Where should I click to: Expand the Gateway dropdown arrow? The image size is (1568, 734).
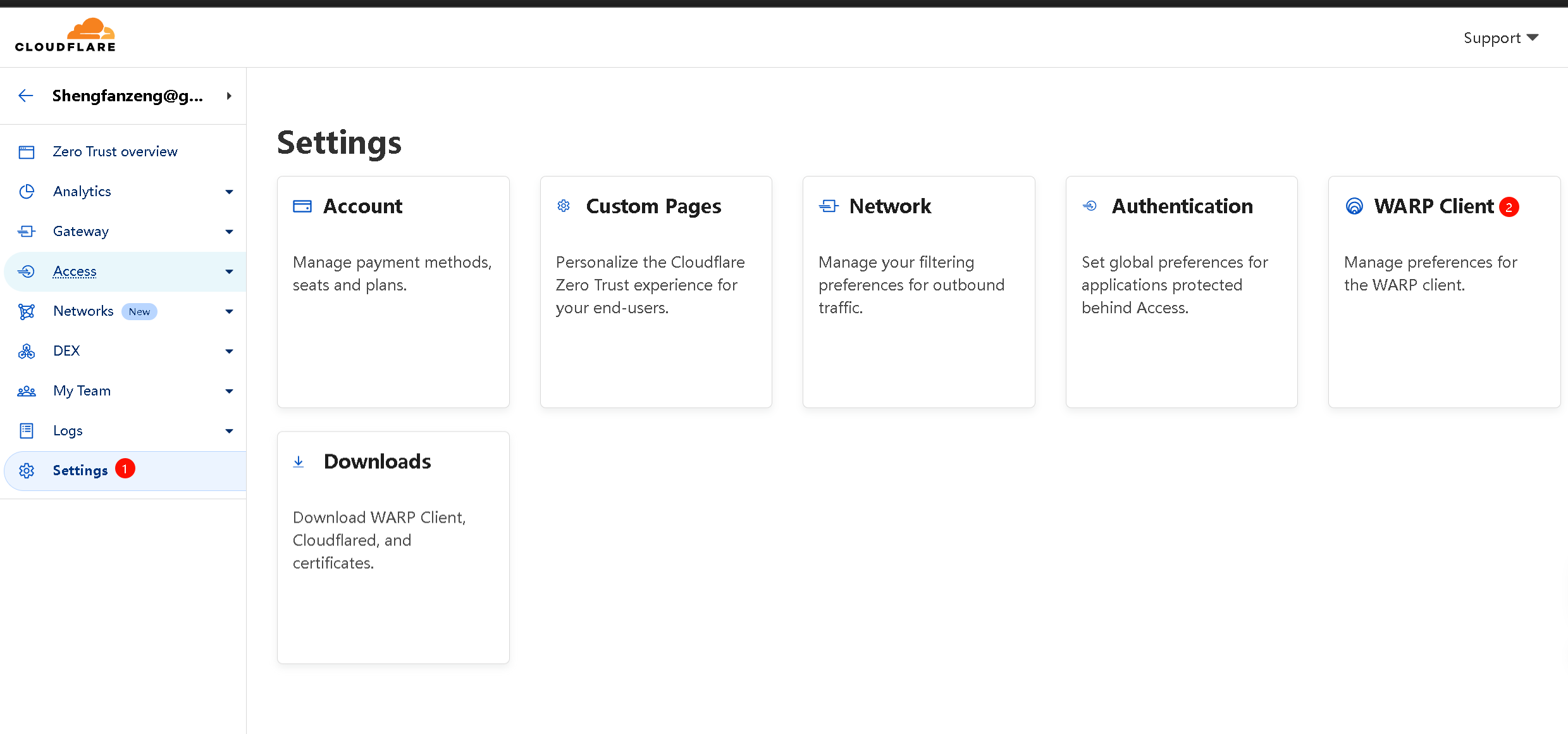[229, 232]
